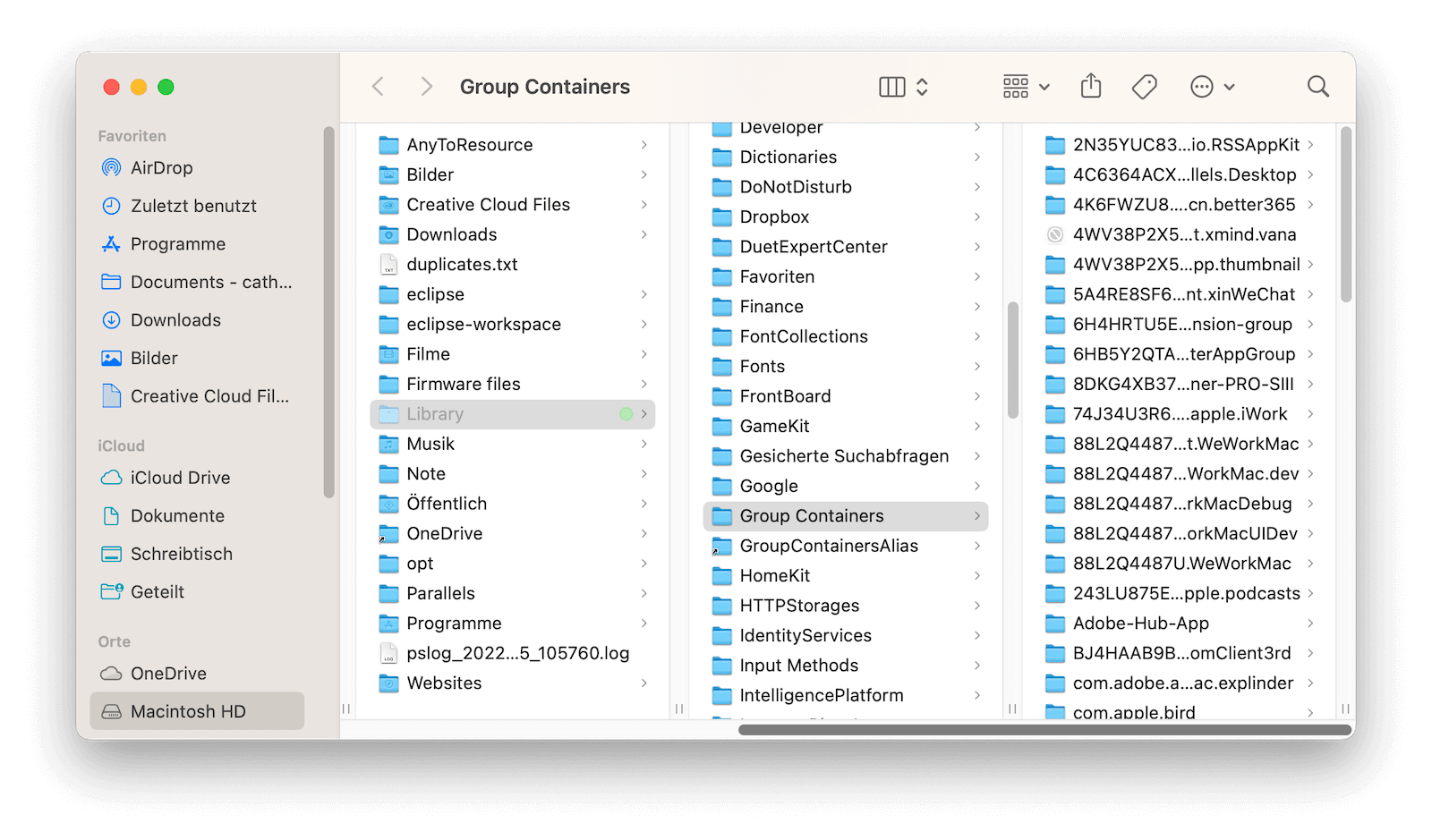Open the group-by grid icon menu

1026,87
